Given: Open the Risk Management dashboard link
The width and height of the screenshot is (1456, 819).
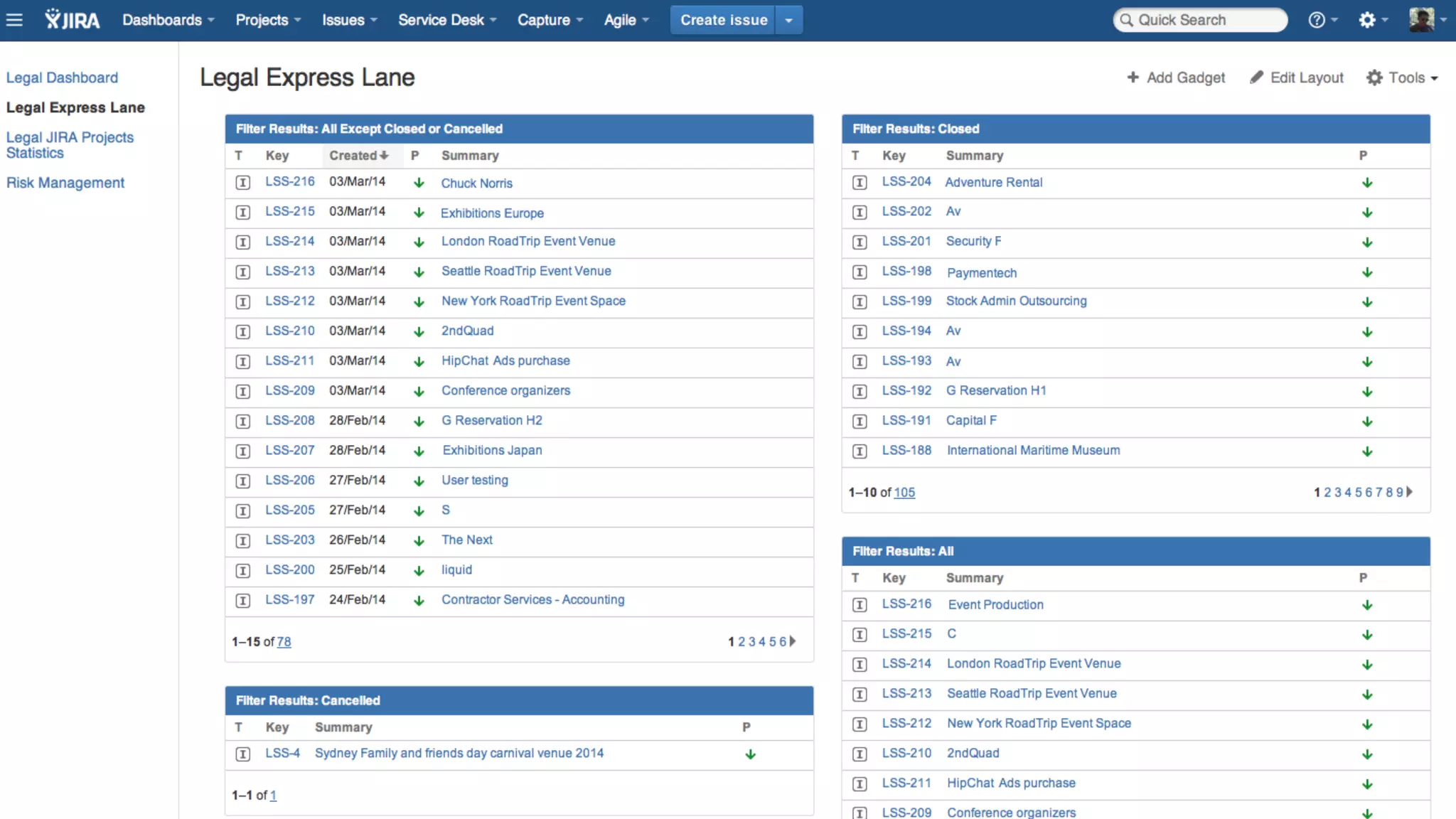Looking at the screenshot, I should [65, 183].
